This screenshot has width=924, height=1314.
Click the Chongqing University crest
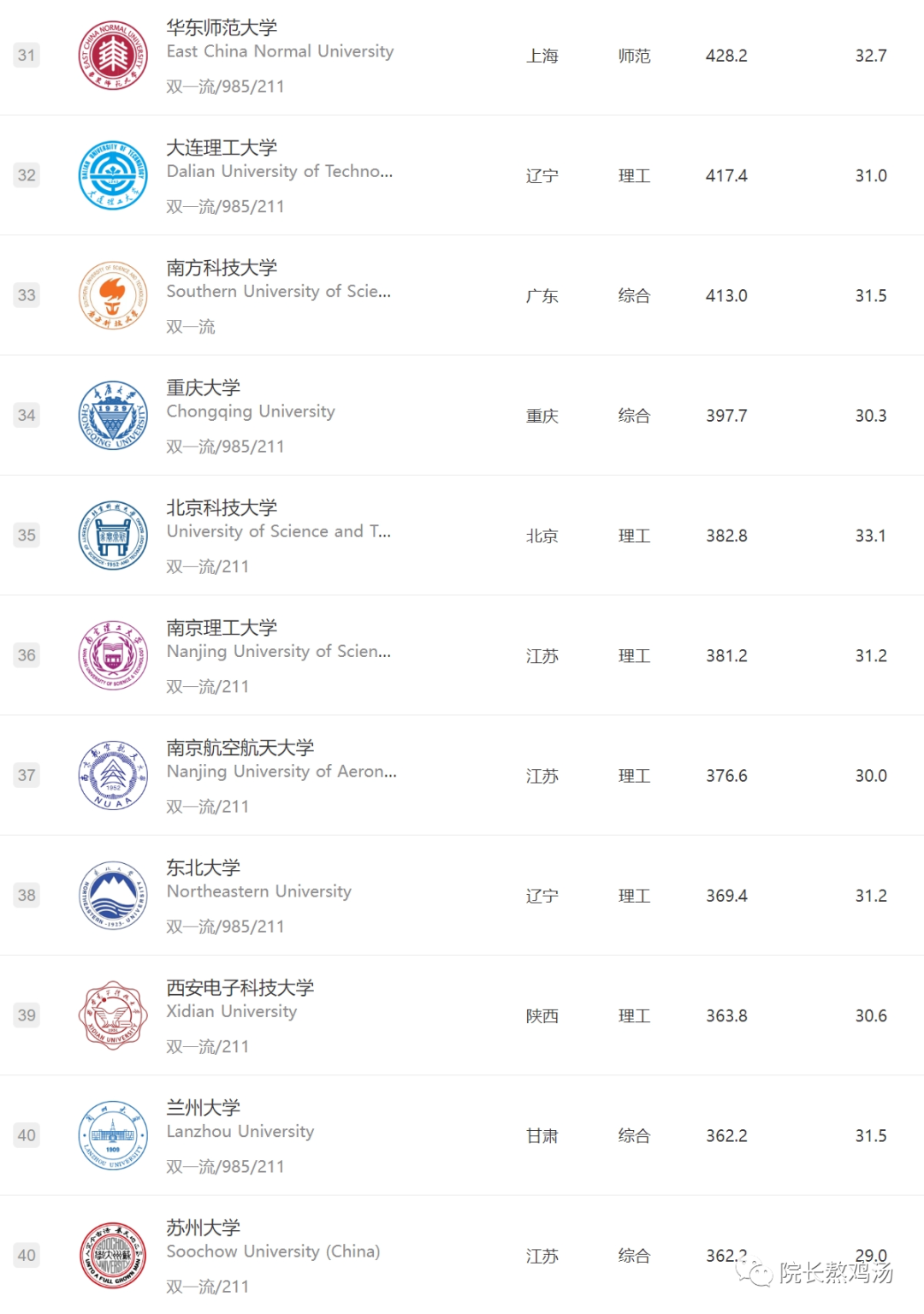(x=113, y=416)
